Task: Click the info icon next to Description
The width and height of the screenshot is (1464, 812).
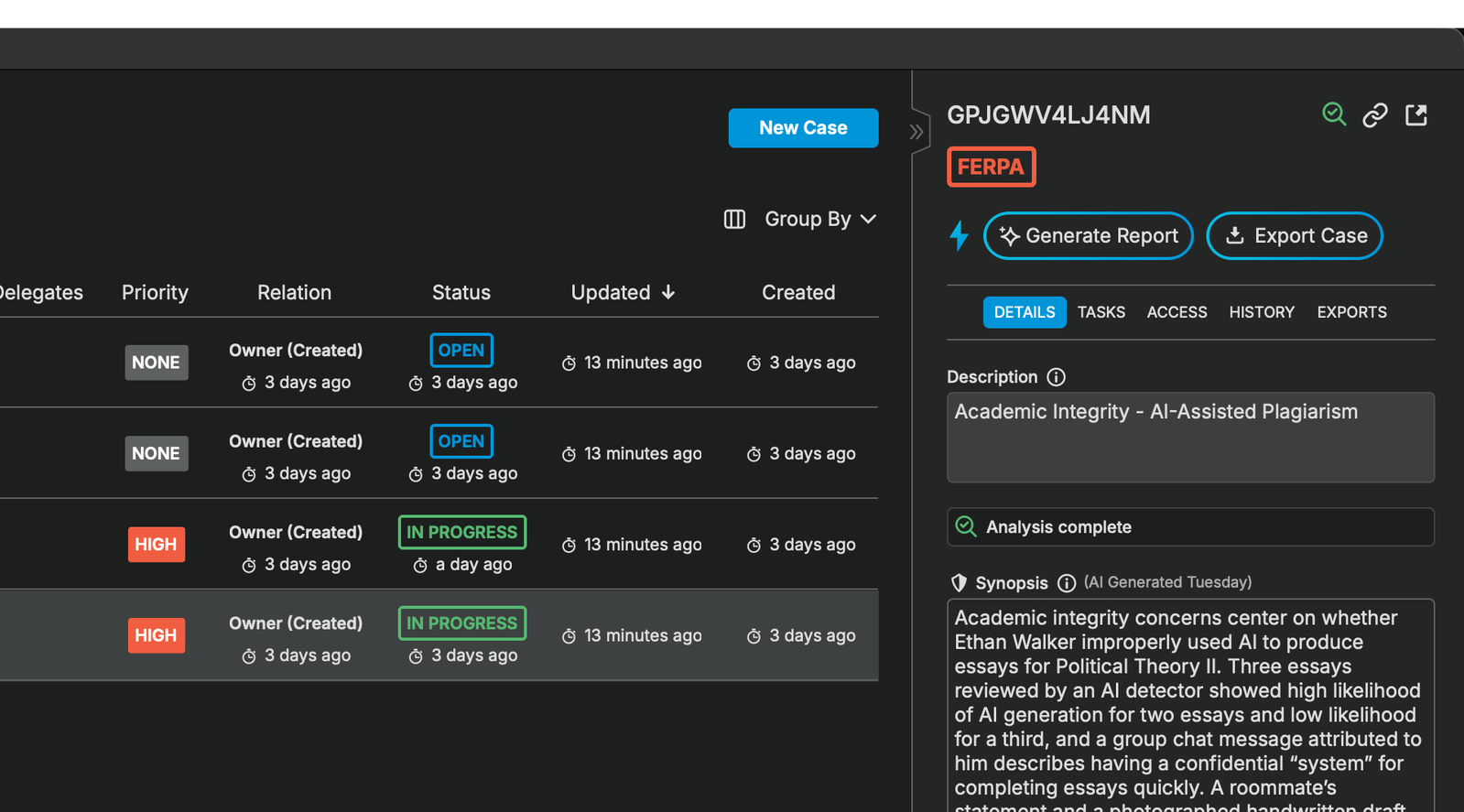Action: 1056,377
